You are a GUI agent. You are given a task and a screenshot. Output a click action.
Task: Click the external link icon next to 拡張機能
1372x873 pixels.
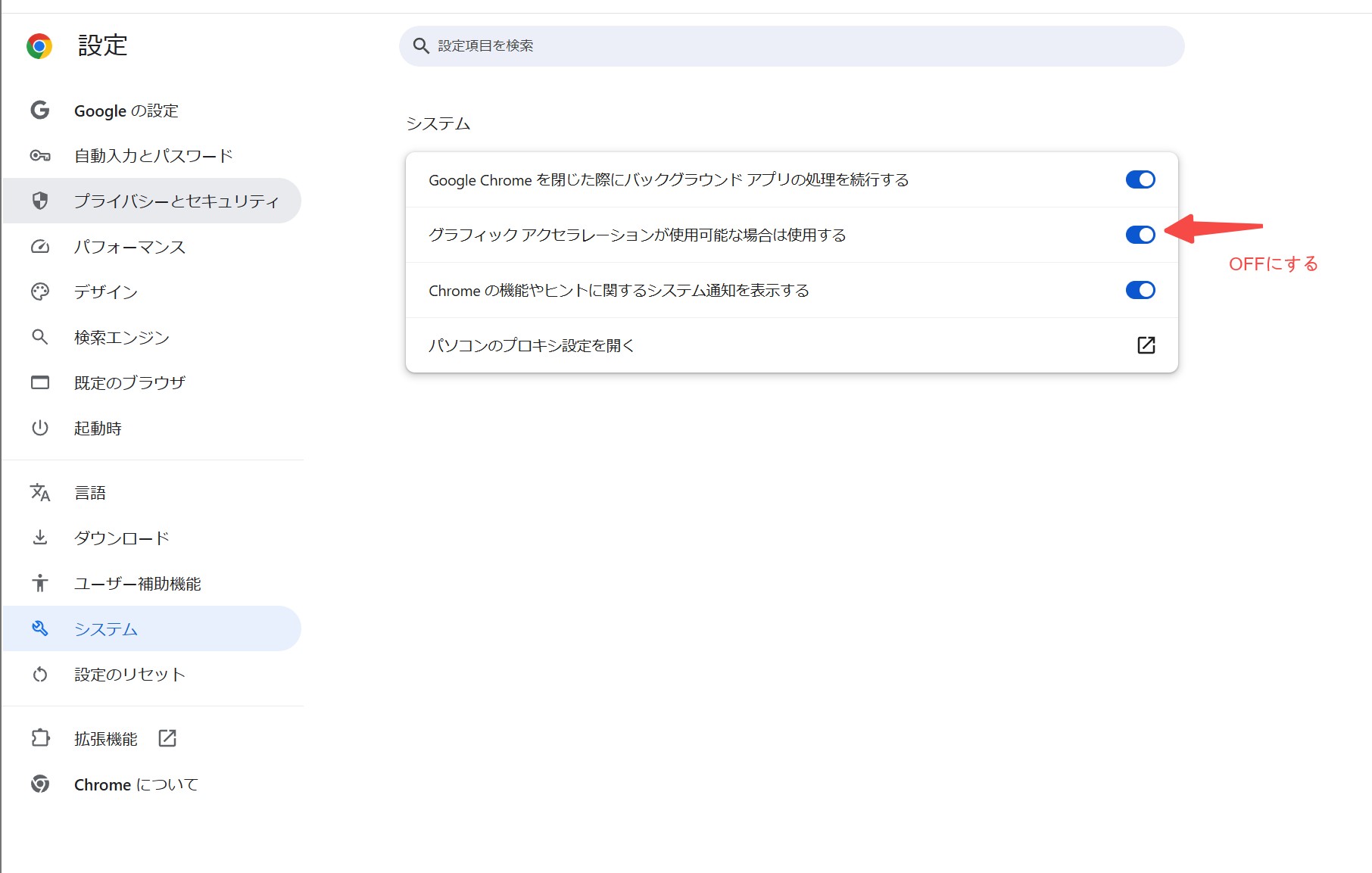[167, 738]
